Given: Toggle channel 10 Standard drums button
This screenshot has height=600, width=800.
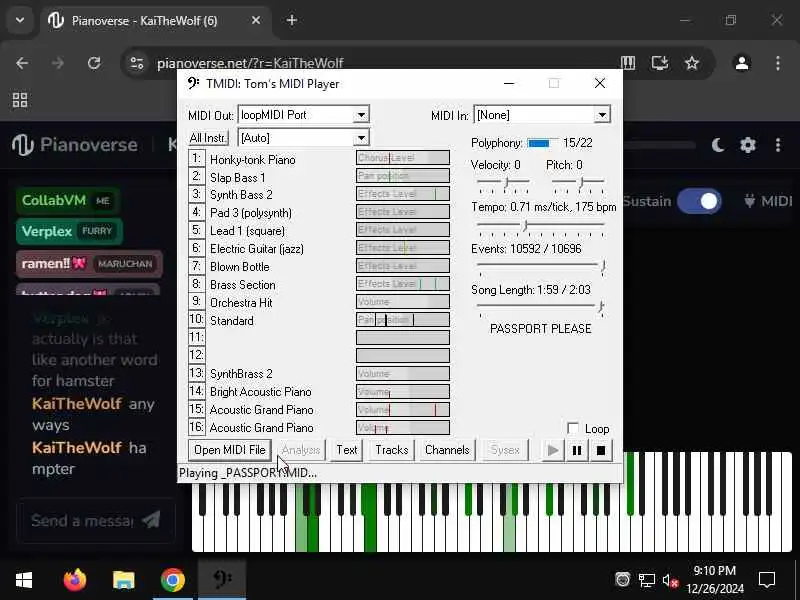Looking at the screenshot, I should click(196, 320).
